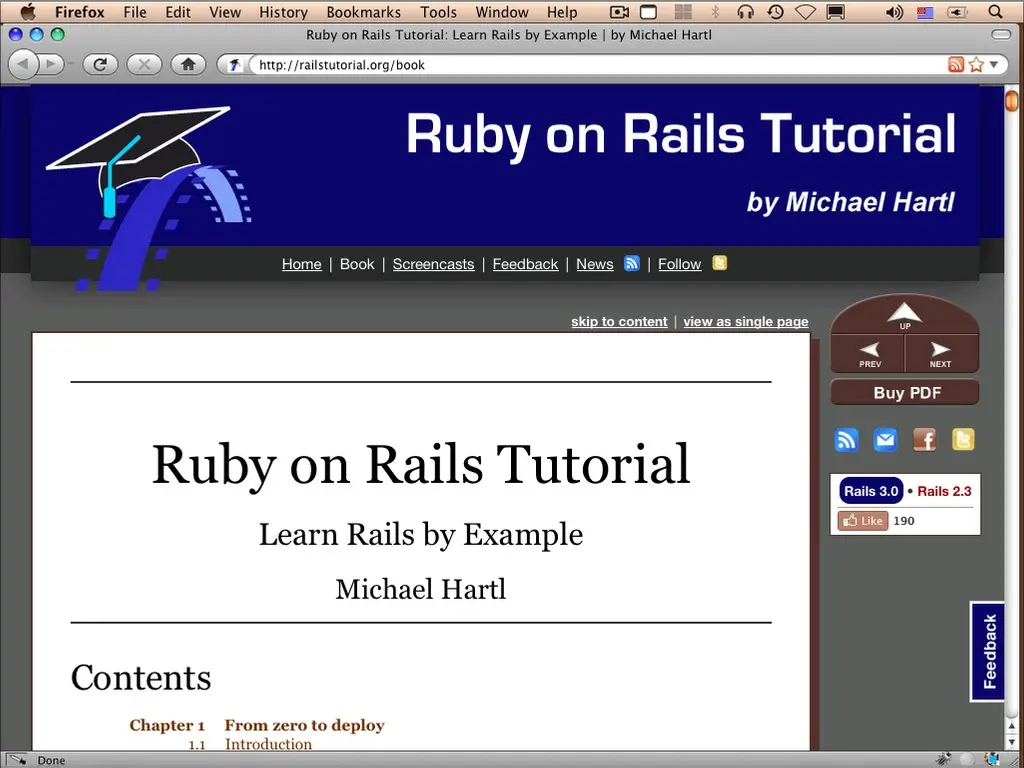Open 'From zero to deploy' chapter link
This screenshot has height=768, width=1024.
click(304, 725)
